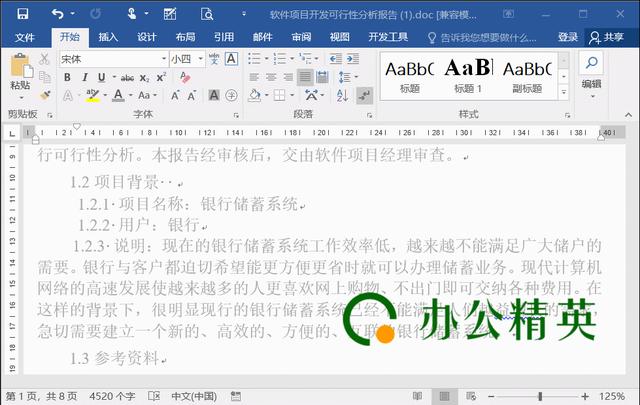This screenshot has width=640, height=405.
Task: Click the 共享 share button
Action: [607, 38]
